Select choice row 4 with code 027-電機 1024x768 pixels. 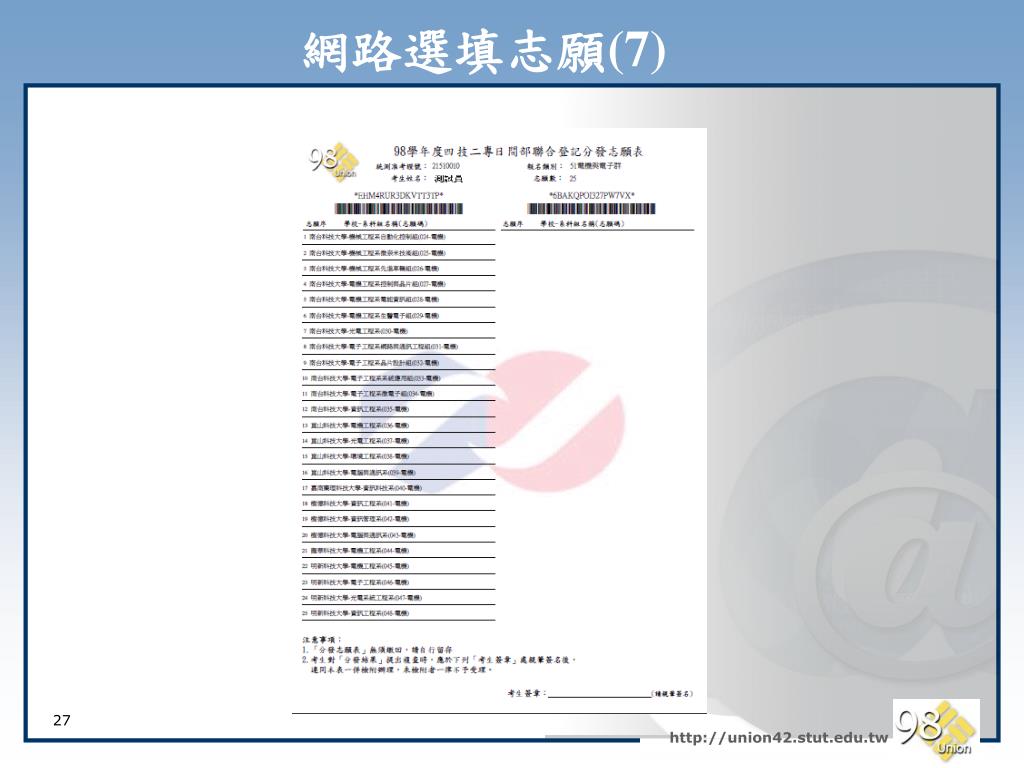click(398, 284)
